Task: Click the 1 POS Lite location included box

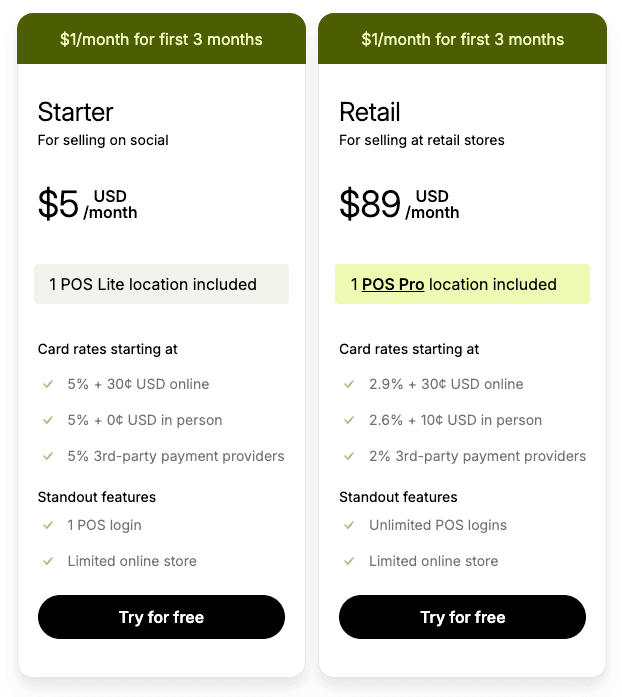Action: pyautogui.click(x=161, y=284)
